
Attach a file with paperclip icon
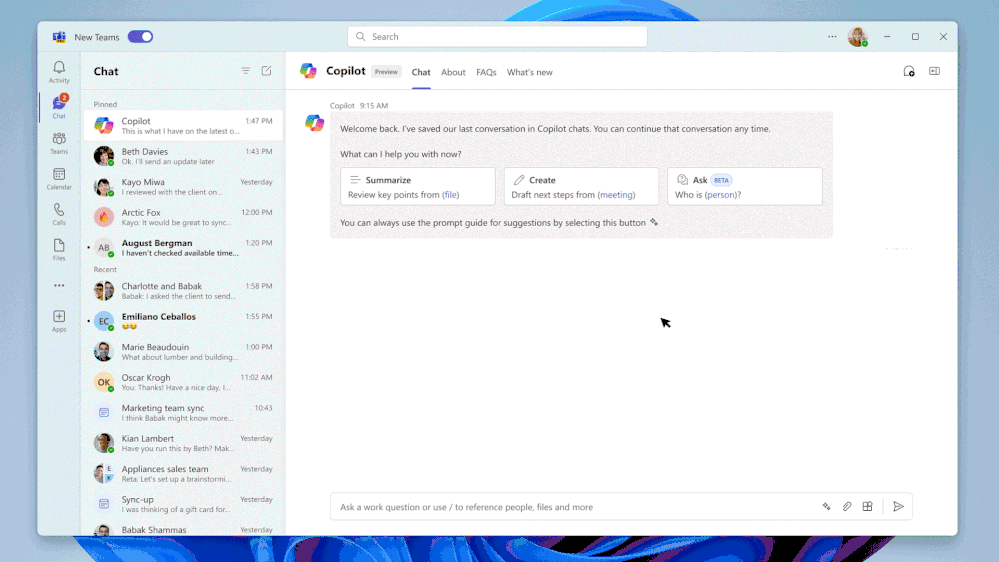[x=847, y=507]
